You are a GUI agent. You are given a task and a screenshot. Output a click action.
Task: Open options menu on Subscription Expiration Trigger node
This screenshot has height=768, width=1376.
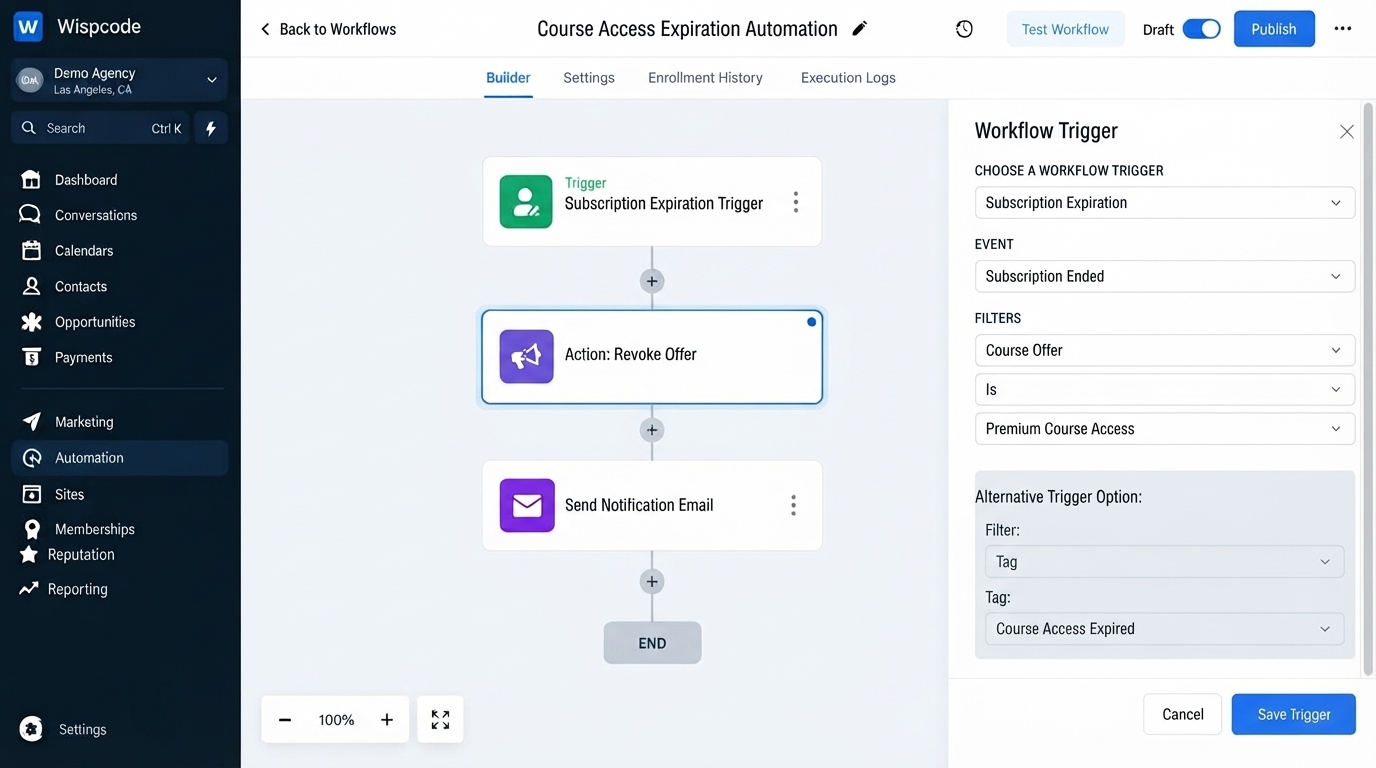pyautogui.click(x=796, y=202)
